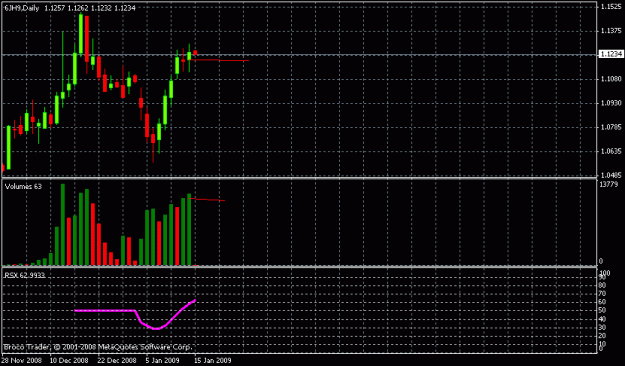Click the 1.1375 price scale label
625x366 pixels.
click(x=611, y=31)
